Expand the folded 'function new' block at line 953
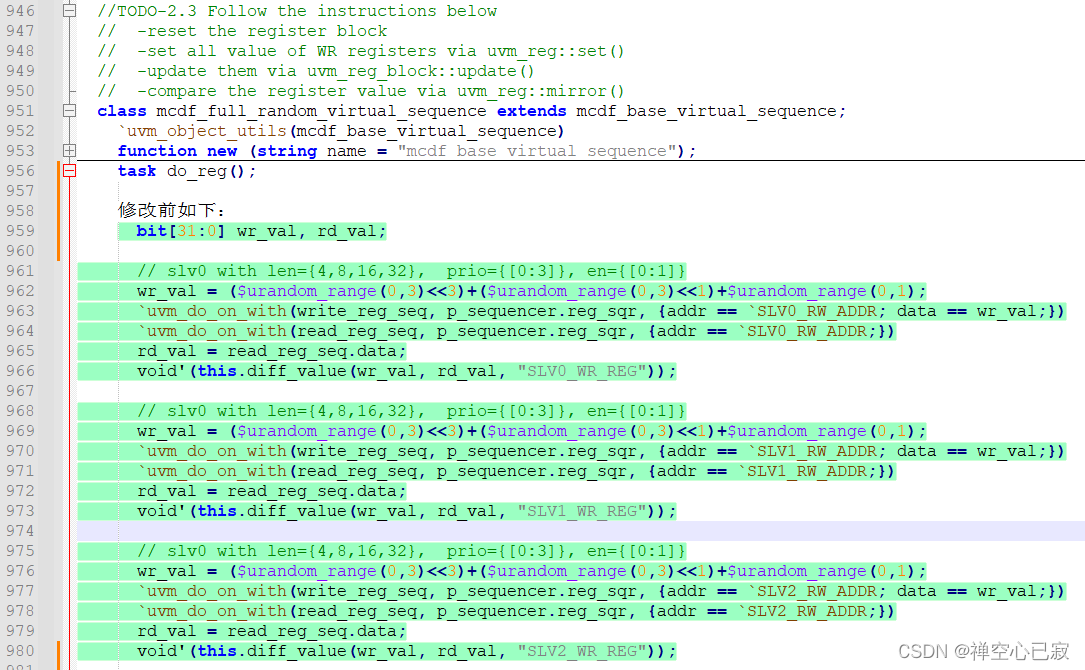This screenshot has height=670, width=1085. pos(68,150)
